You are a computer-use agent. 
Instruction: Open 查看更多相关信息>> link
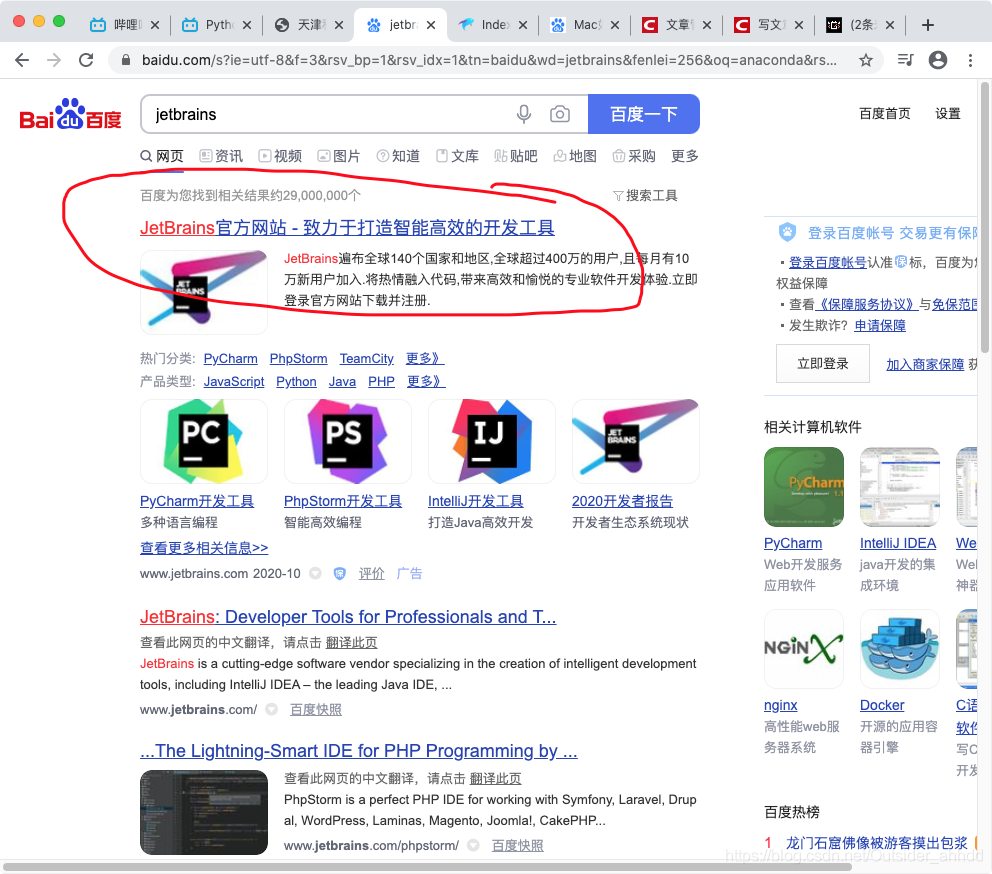pos(204,547)
